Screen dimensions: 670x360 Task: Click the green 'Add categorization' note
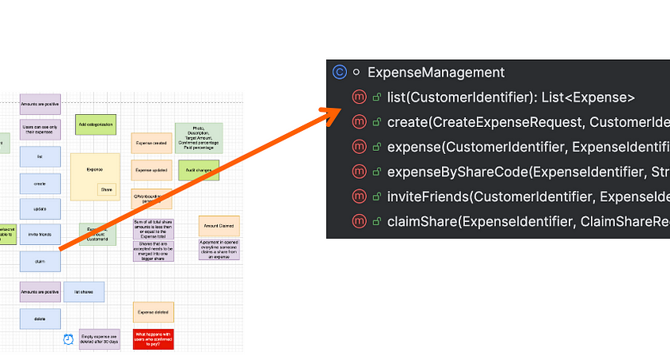pos(96,125)
